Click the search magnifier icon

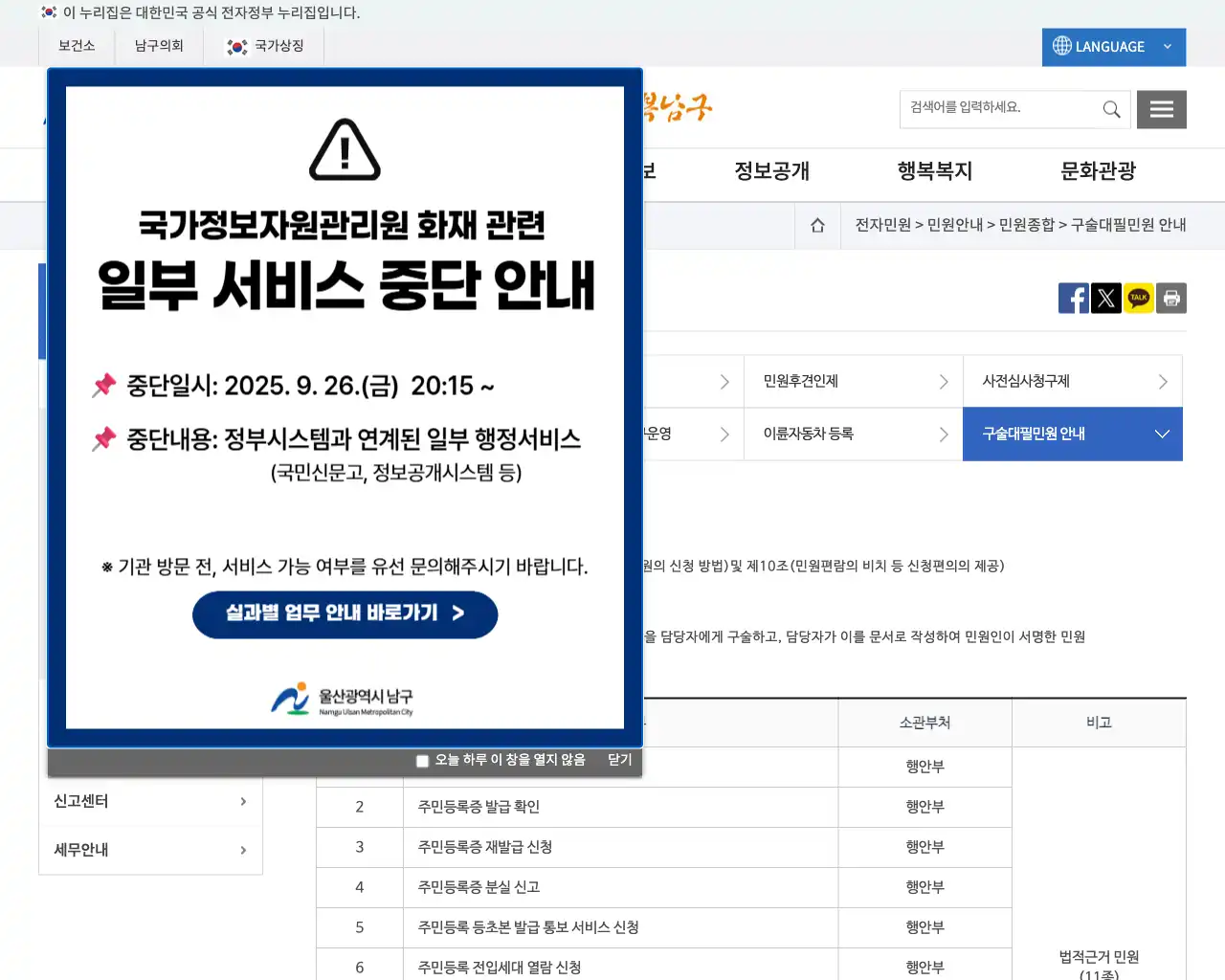click(1111, 109)
